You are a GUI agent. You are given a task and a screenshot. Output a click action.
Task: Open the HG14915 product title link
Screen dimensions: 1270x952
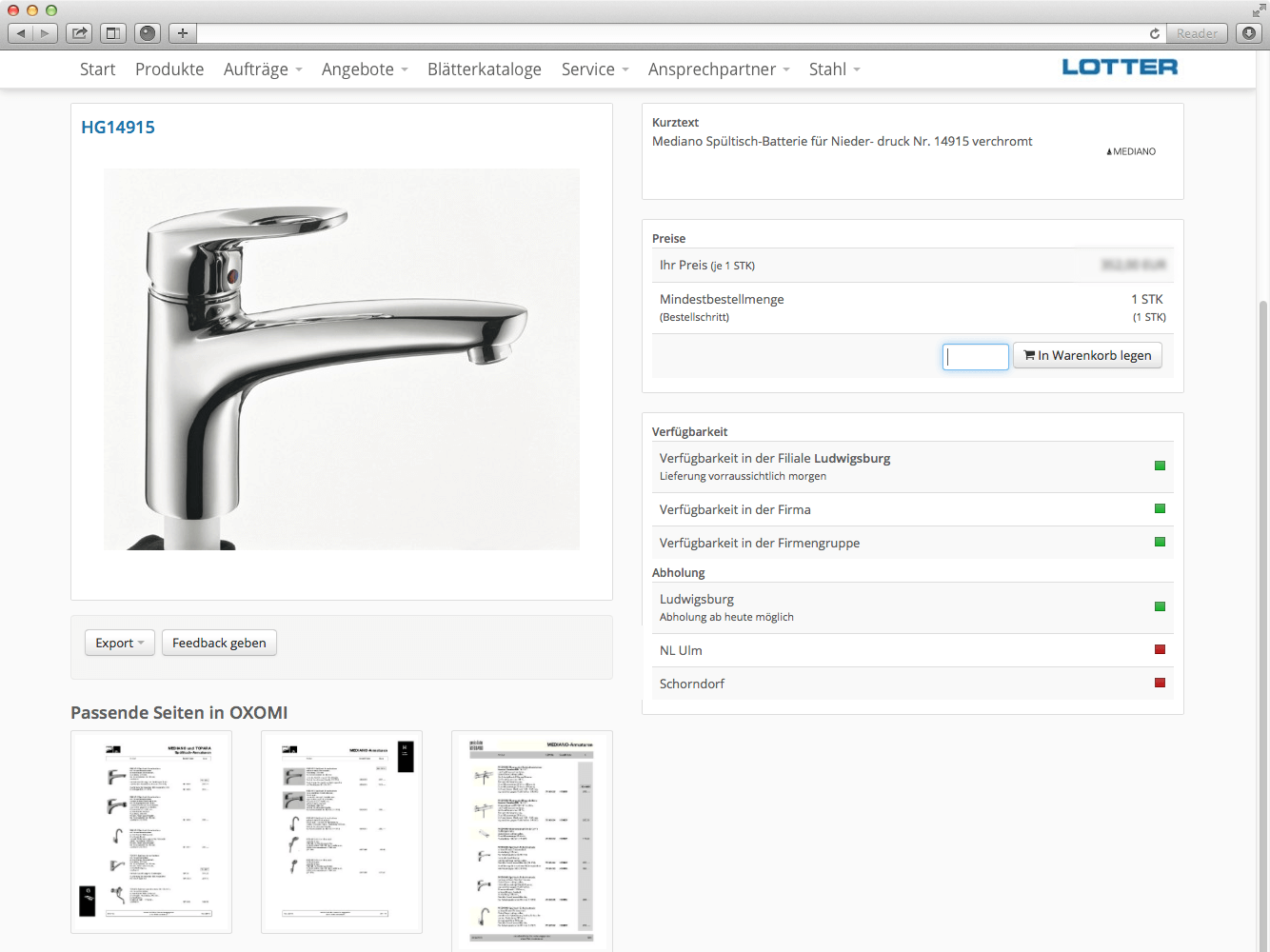click(x=118, y=128)
